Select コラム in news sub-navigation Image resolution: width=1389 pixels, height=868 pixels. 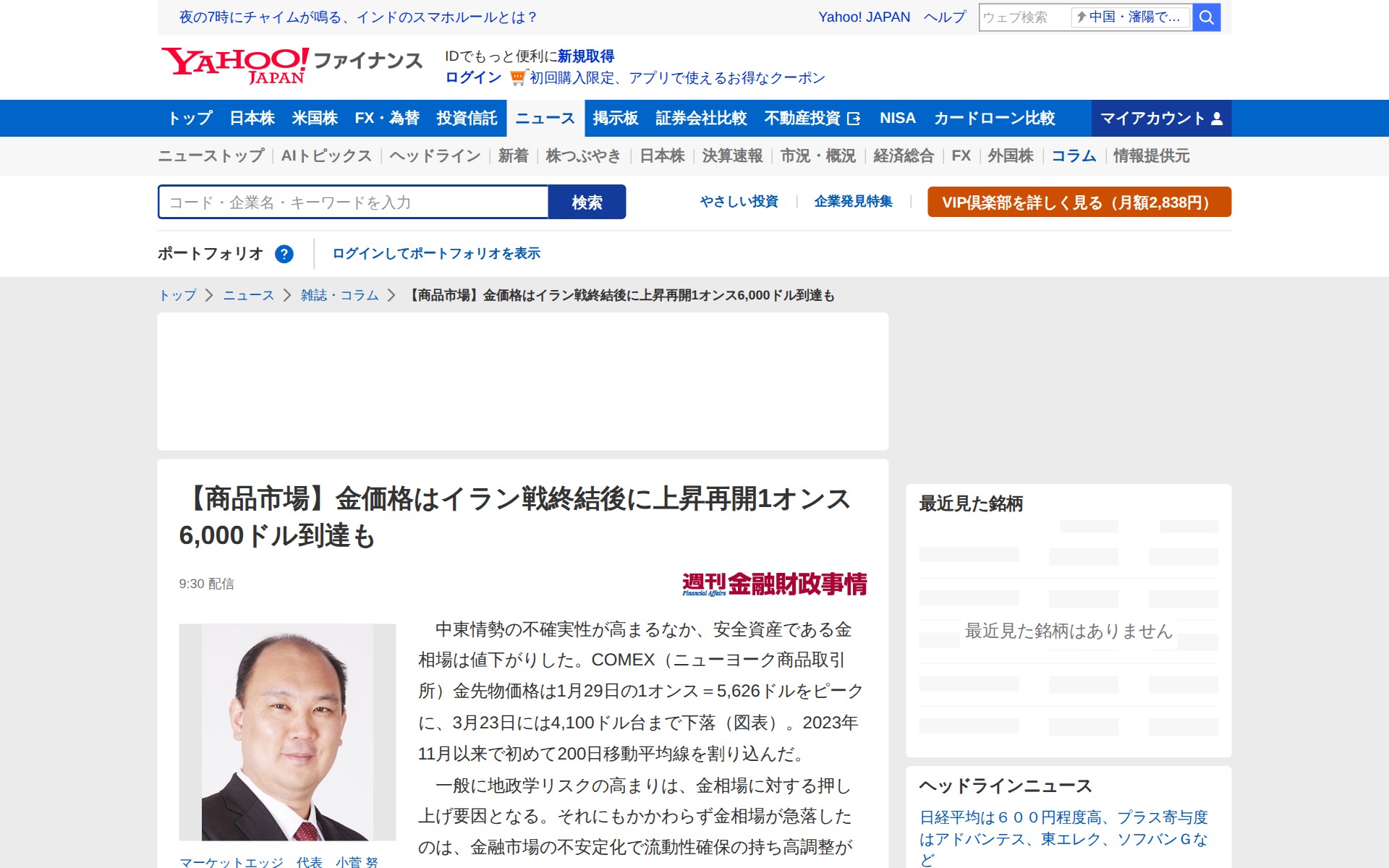(1073, 156)
